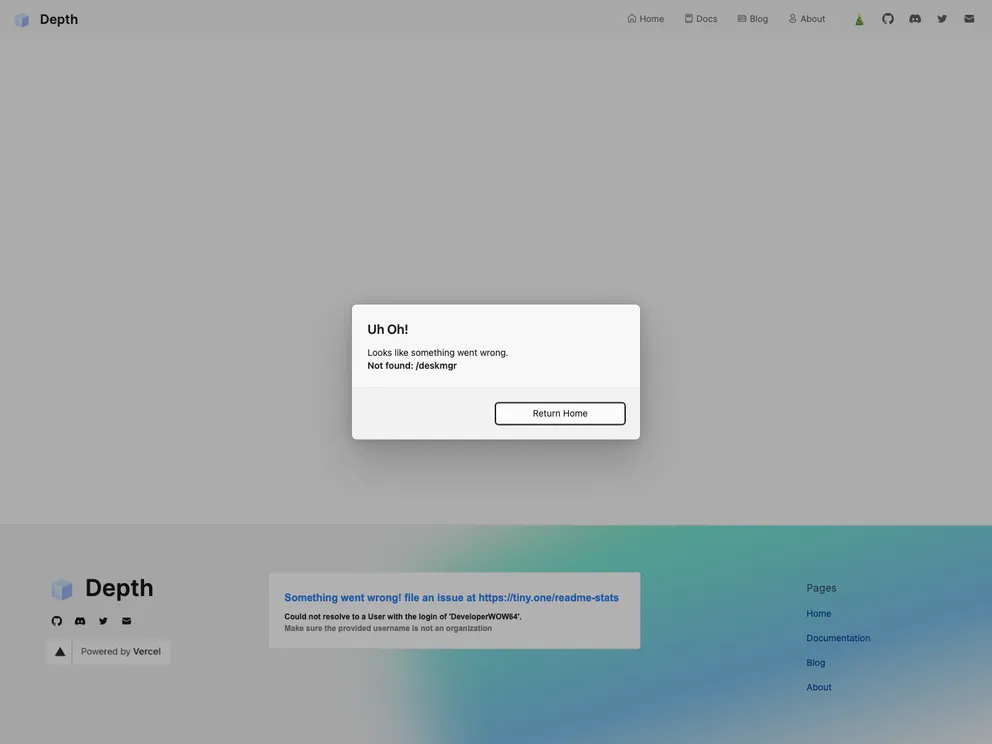Click the email envelope icon in the header
The height and width of the screenshot is (744, 992).
tap(968, 18)
